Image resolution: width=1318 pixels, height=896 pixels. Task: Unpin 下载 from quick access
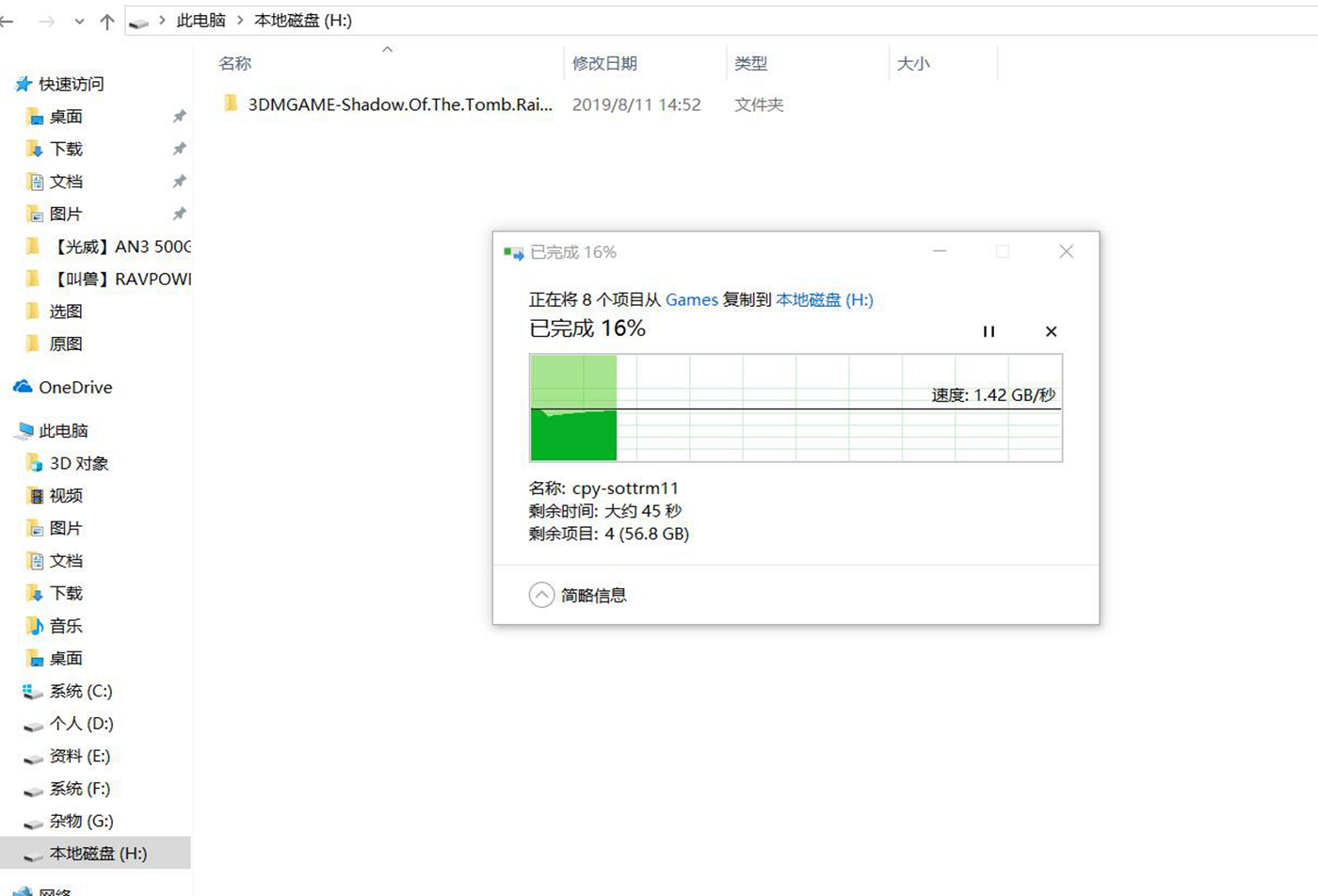coord(179,149)
